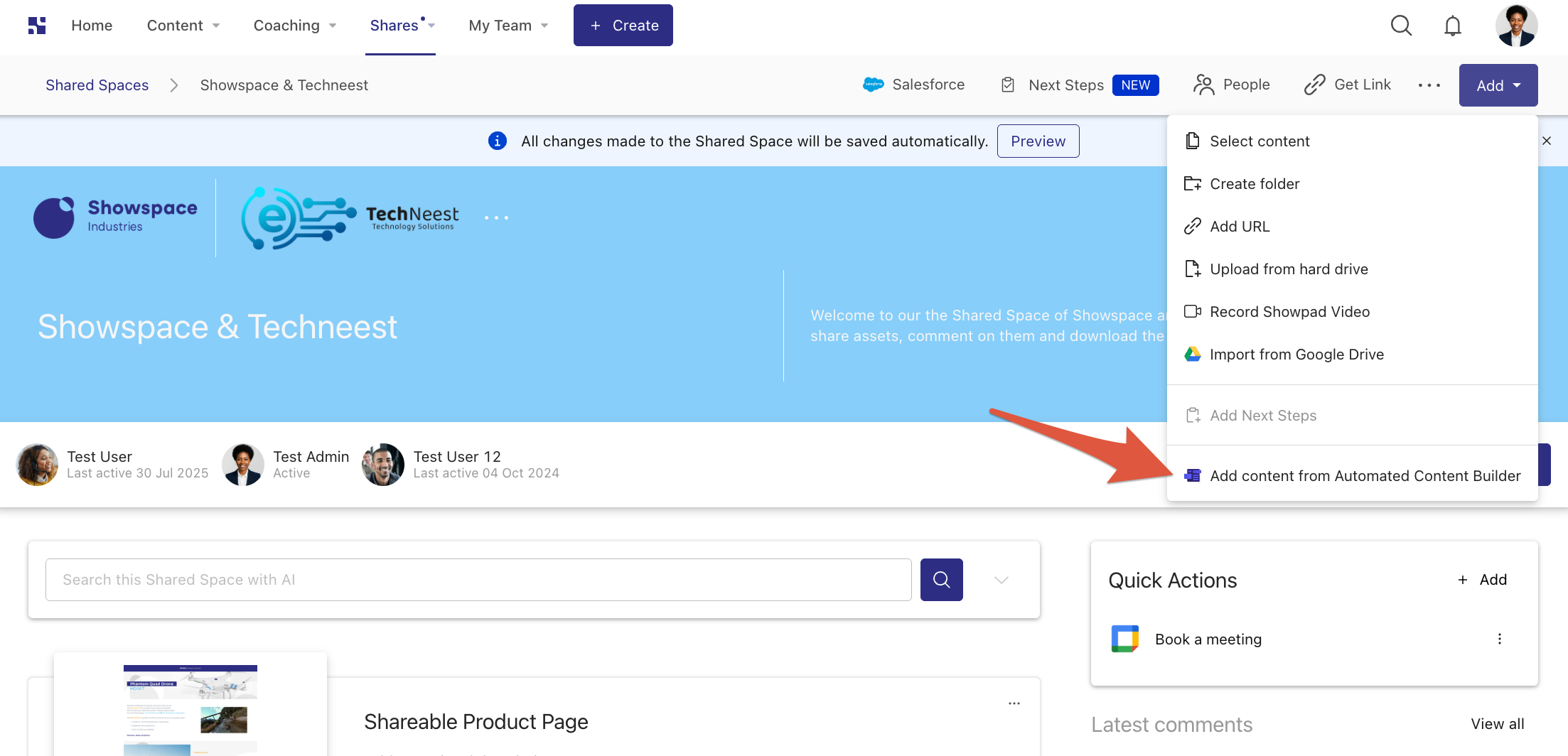Click the Showspace & Techneest banner title
The width and height of the screenshot is (1568, 756).
pos(218,327)
